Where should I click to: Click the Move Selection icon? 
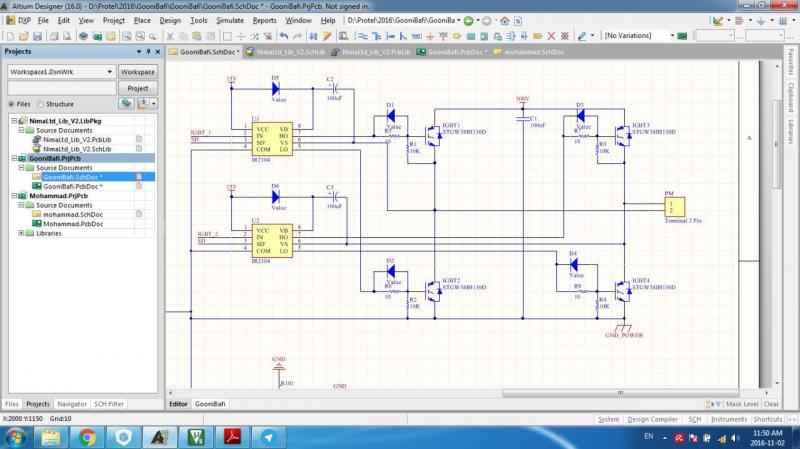point(240,36)
